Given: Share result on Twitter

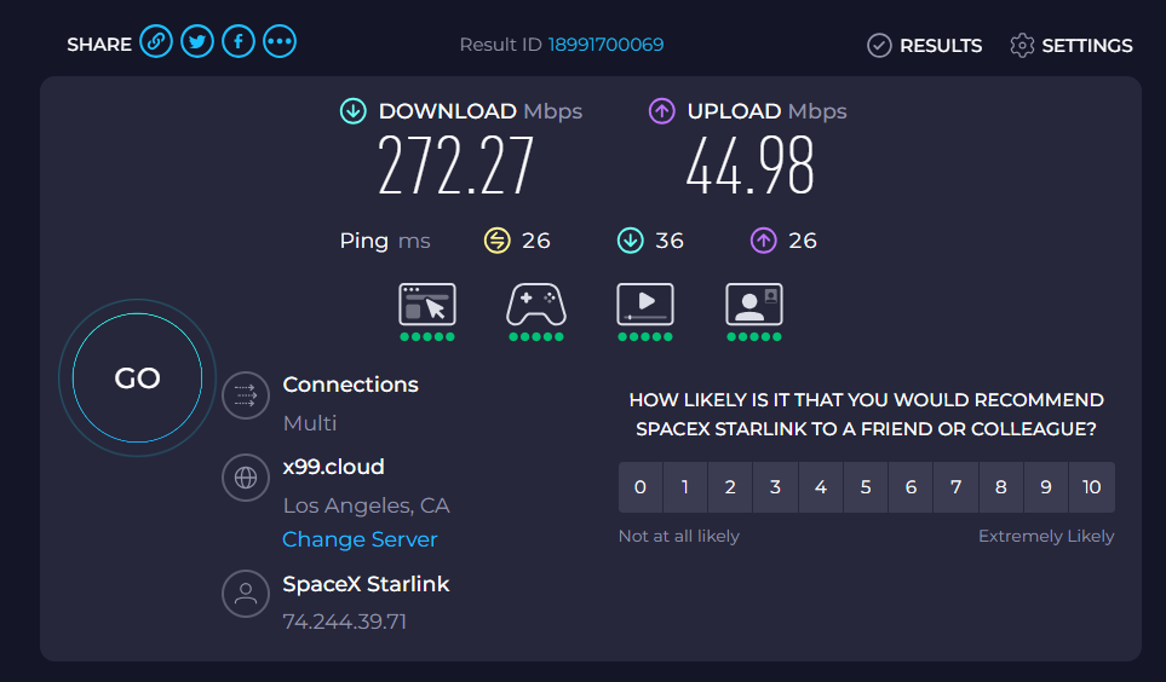Looking at the screenshot, I should tap(197, 42).
